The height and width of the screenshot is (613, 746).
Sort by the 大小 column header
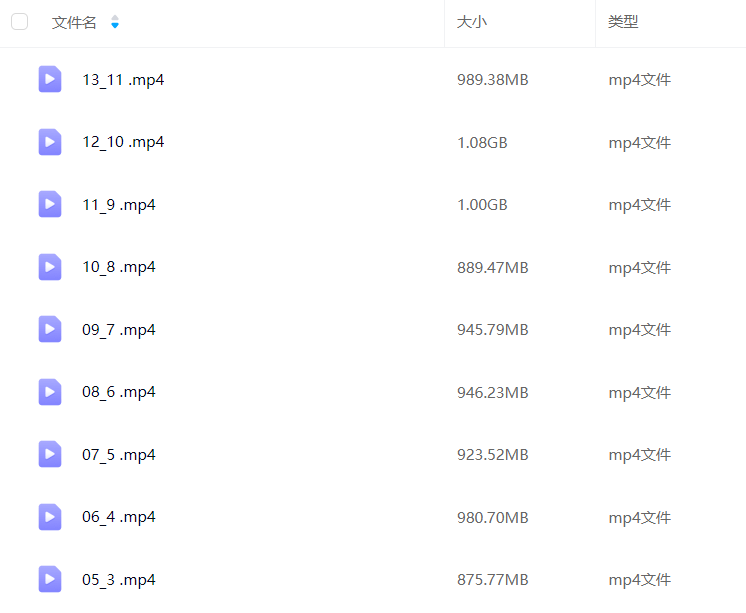(x=472, y=22)
